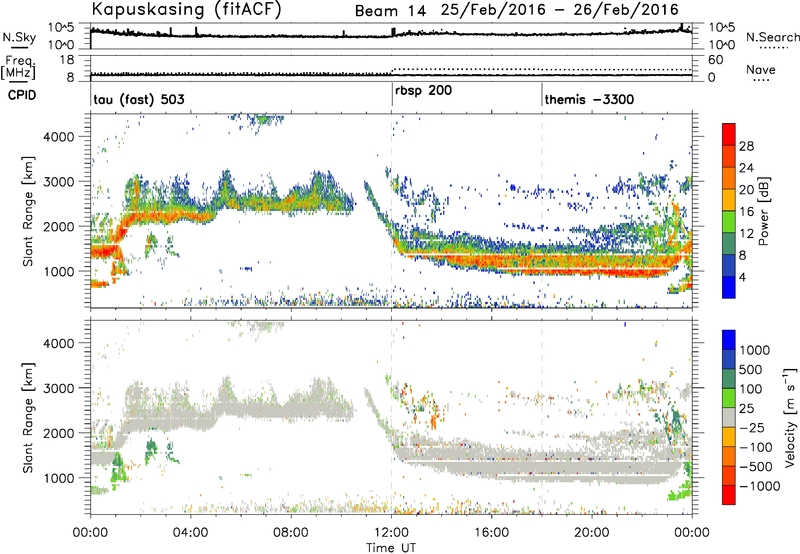The width and height of the screenshot is (800, 554).
Task: Click the 12:00 dashed marker in power panel
Action: [x=391, y=211]
